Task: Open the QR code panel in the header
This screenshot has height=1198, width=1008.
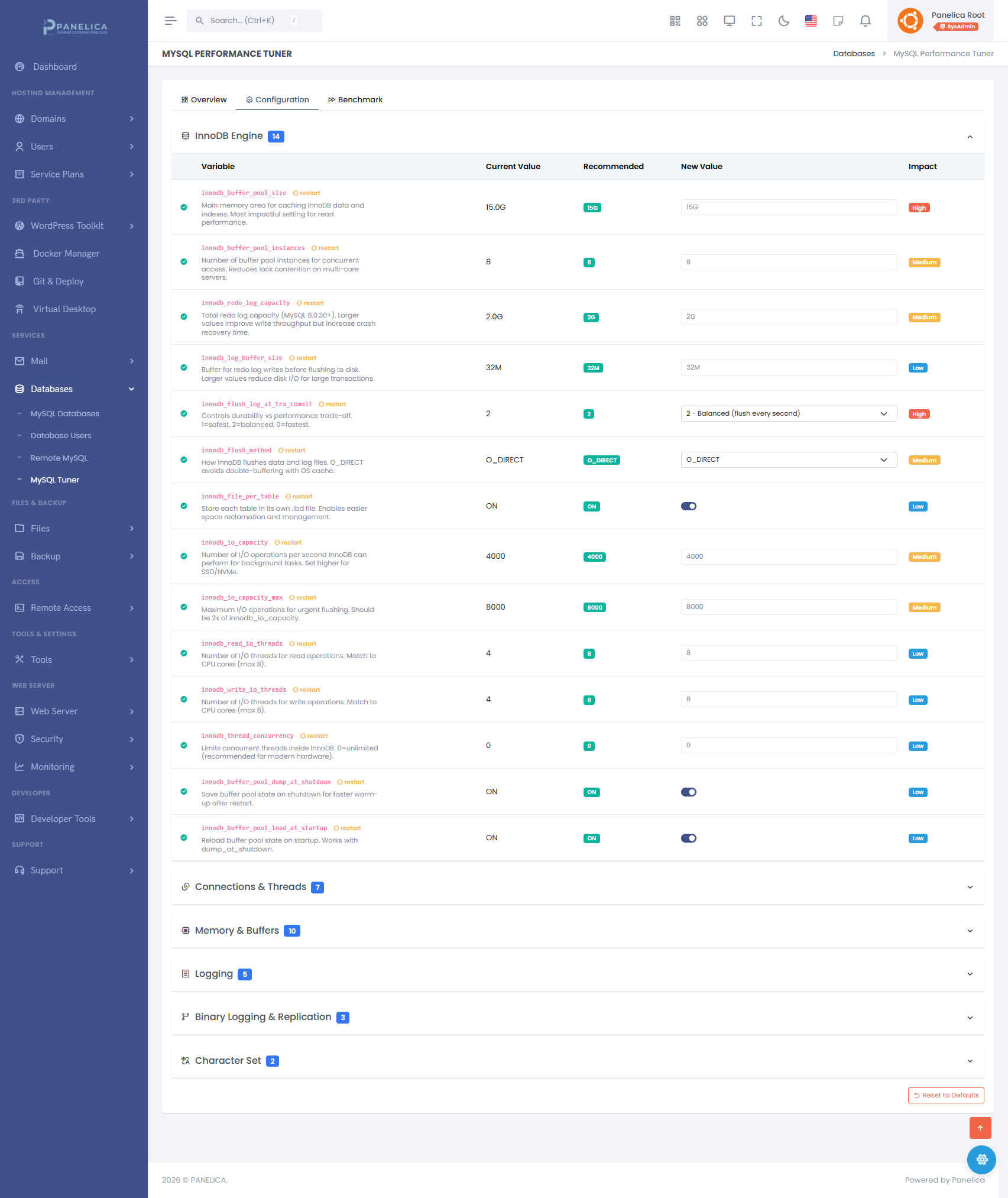Action: (x=674, y=21)
